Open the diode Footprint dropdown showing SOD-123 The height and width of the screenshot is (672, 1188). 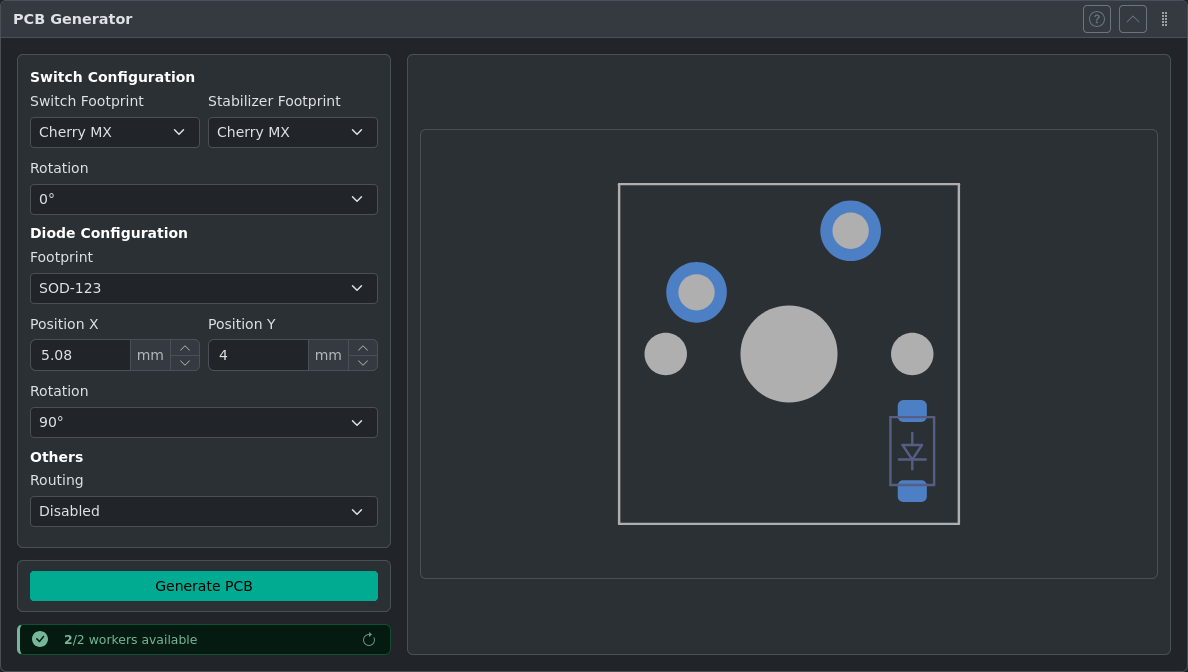[x=203, y=288]
